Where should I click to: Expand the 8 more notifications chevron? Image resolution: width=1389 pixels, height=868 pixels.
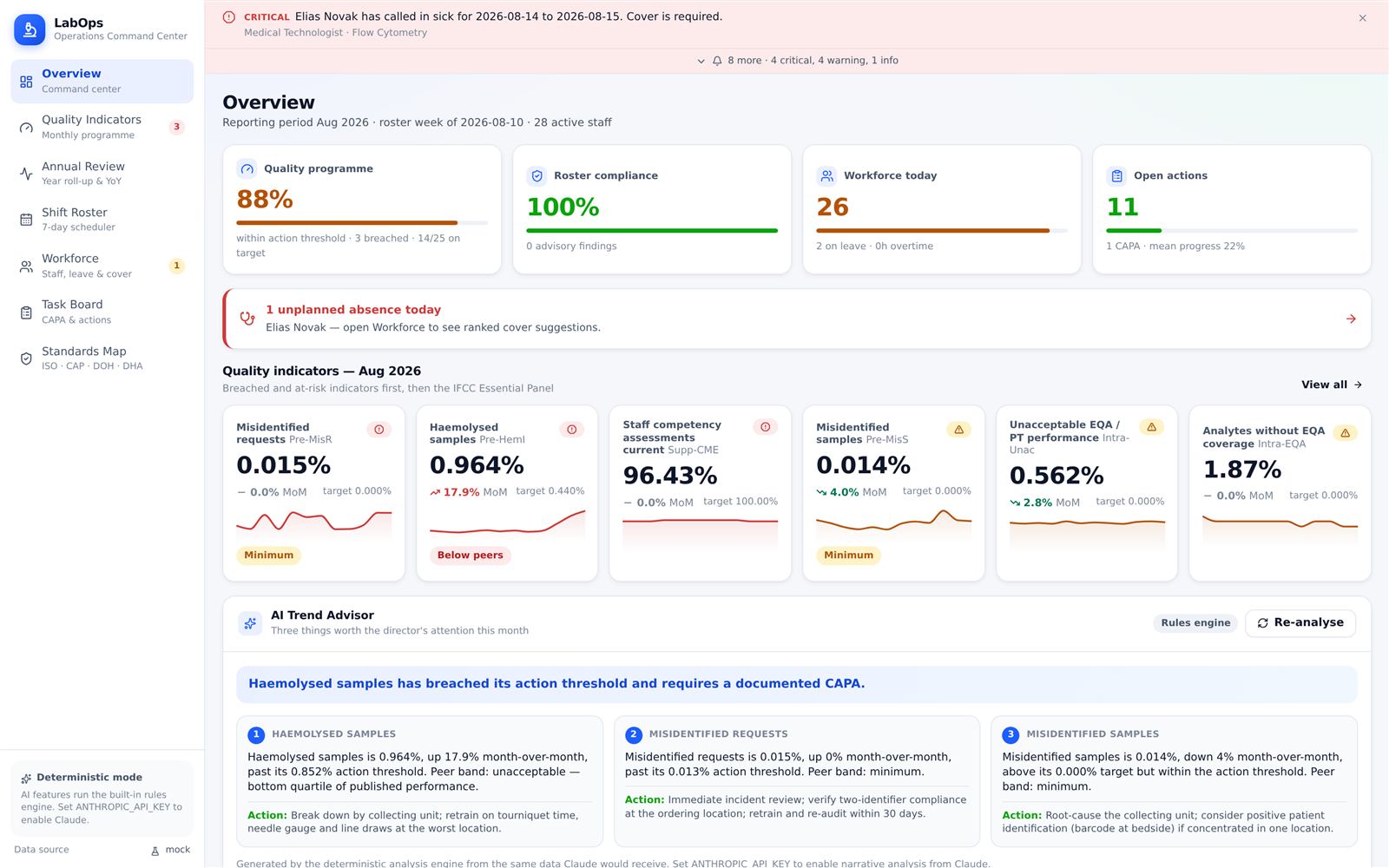click(x=701, y=61)
